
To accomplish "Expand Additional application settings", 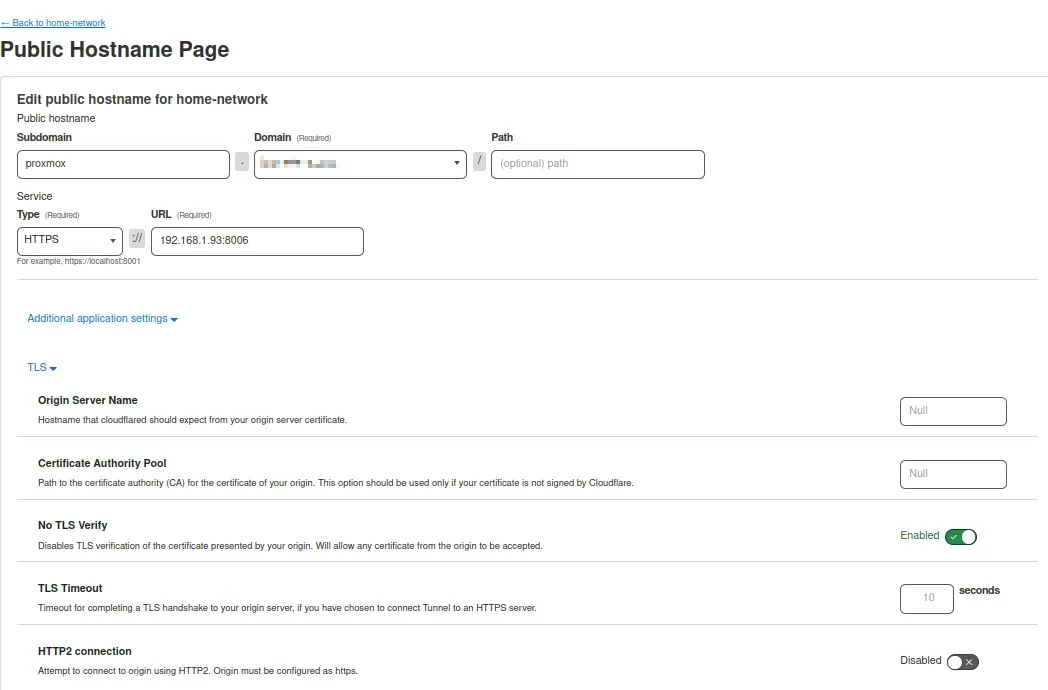I will [102, 319].
